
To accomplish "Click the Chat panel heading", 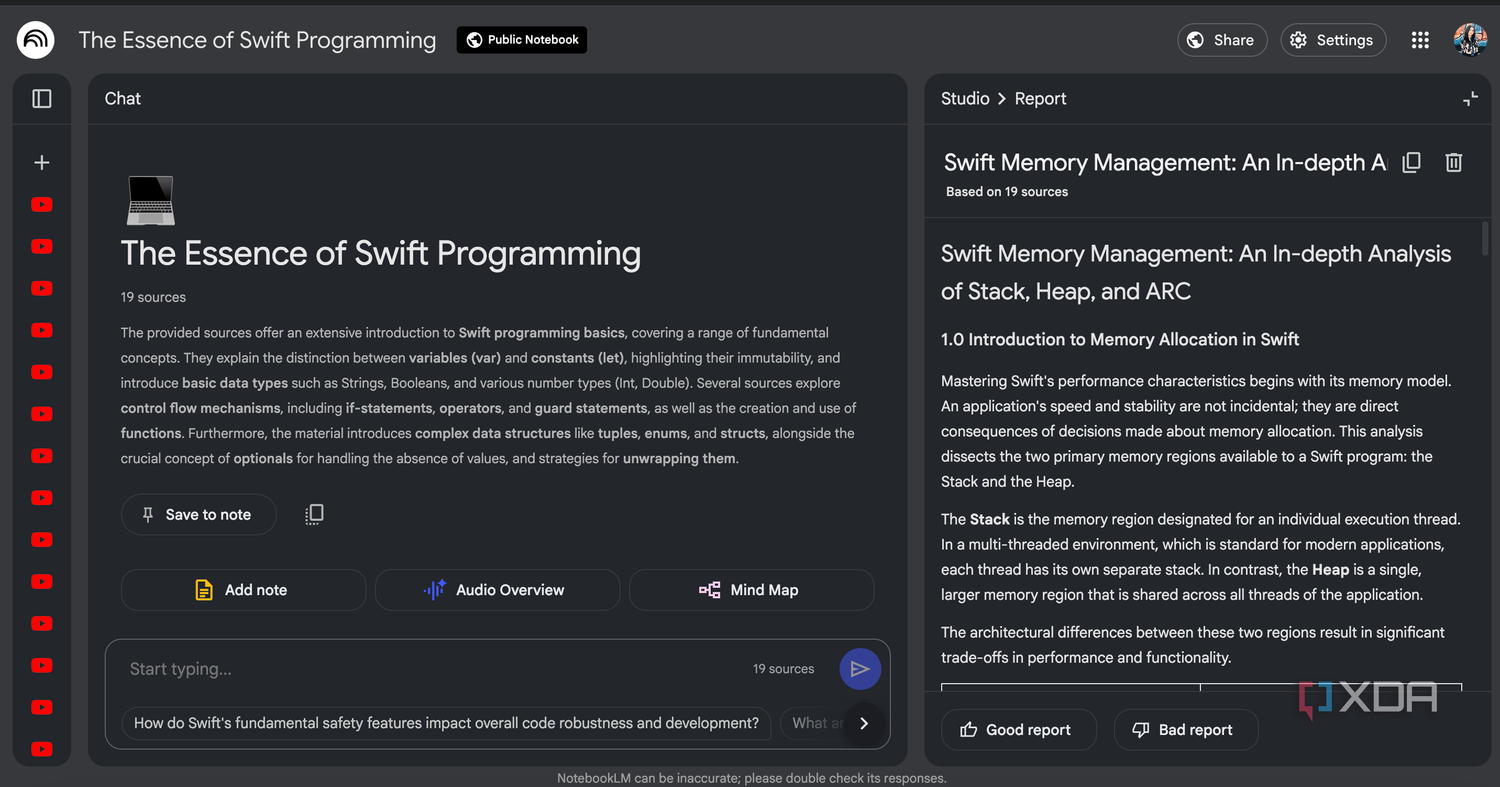I will pyautogui.click(x=123, y=98).
